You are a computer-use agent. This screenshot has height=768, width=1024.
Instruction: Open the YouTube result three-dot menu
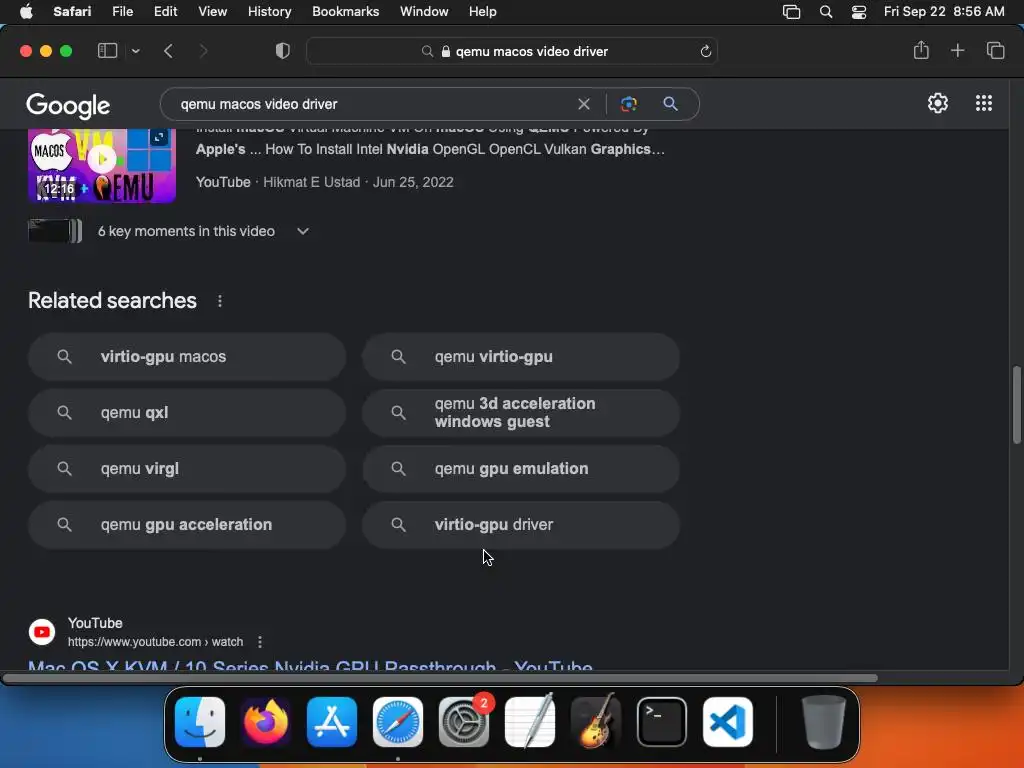point(260,642)
